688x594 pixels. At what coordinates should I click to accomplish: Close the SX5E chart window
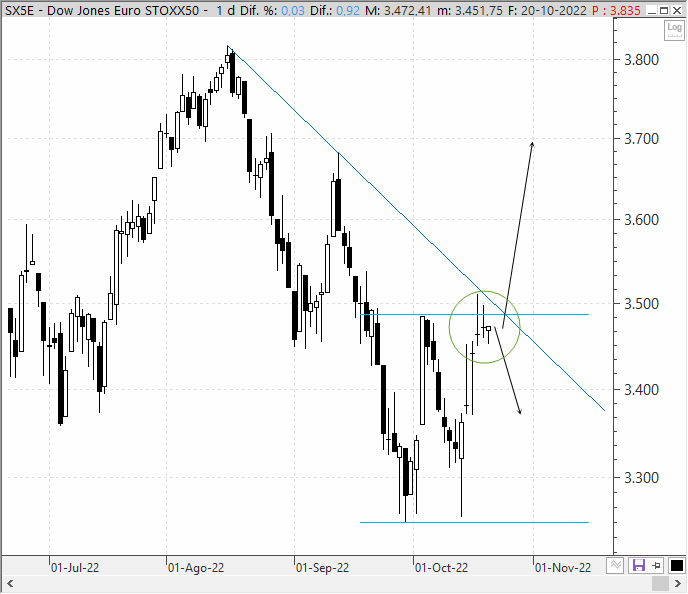point(677,10)
